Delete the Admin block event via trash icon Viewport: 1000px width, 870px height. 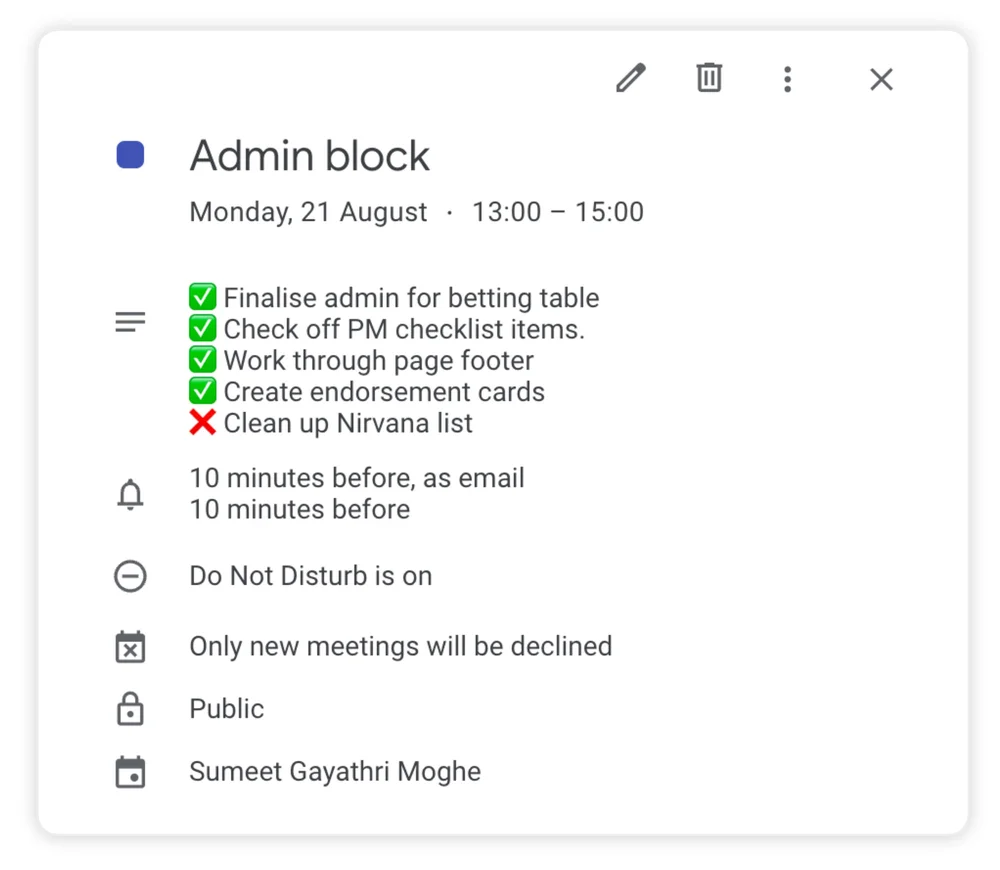709,78
